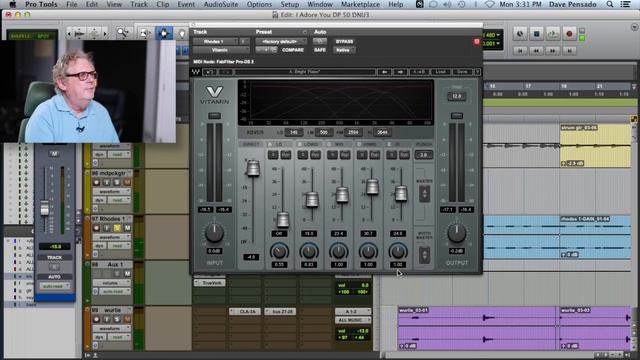This screenshot has height=360, width=640.
Task: Mute the Rhodes 1 track
Action: pos(127,228)
